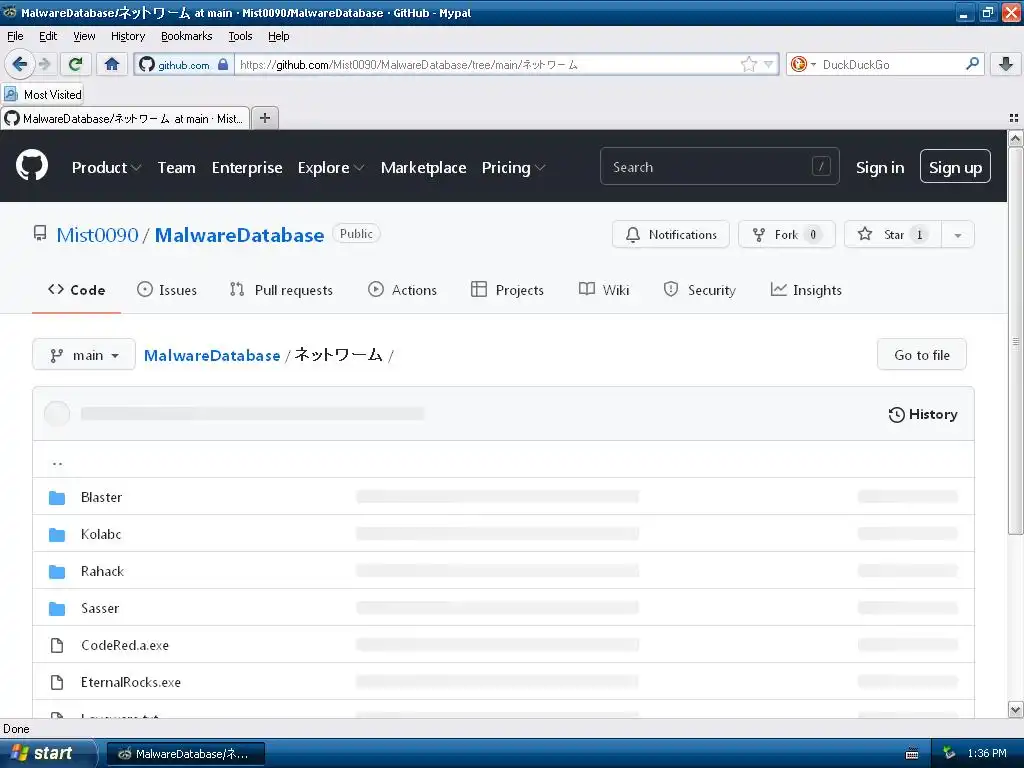
Task: Click the Blaster folder icon
Action: pyautogui.click(x=57, y=498)
